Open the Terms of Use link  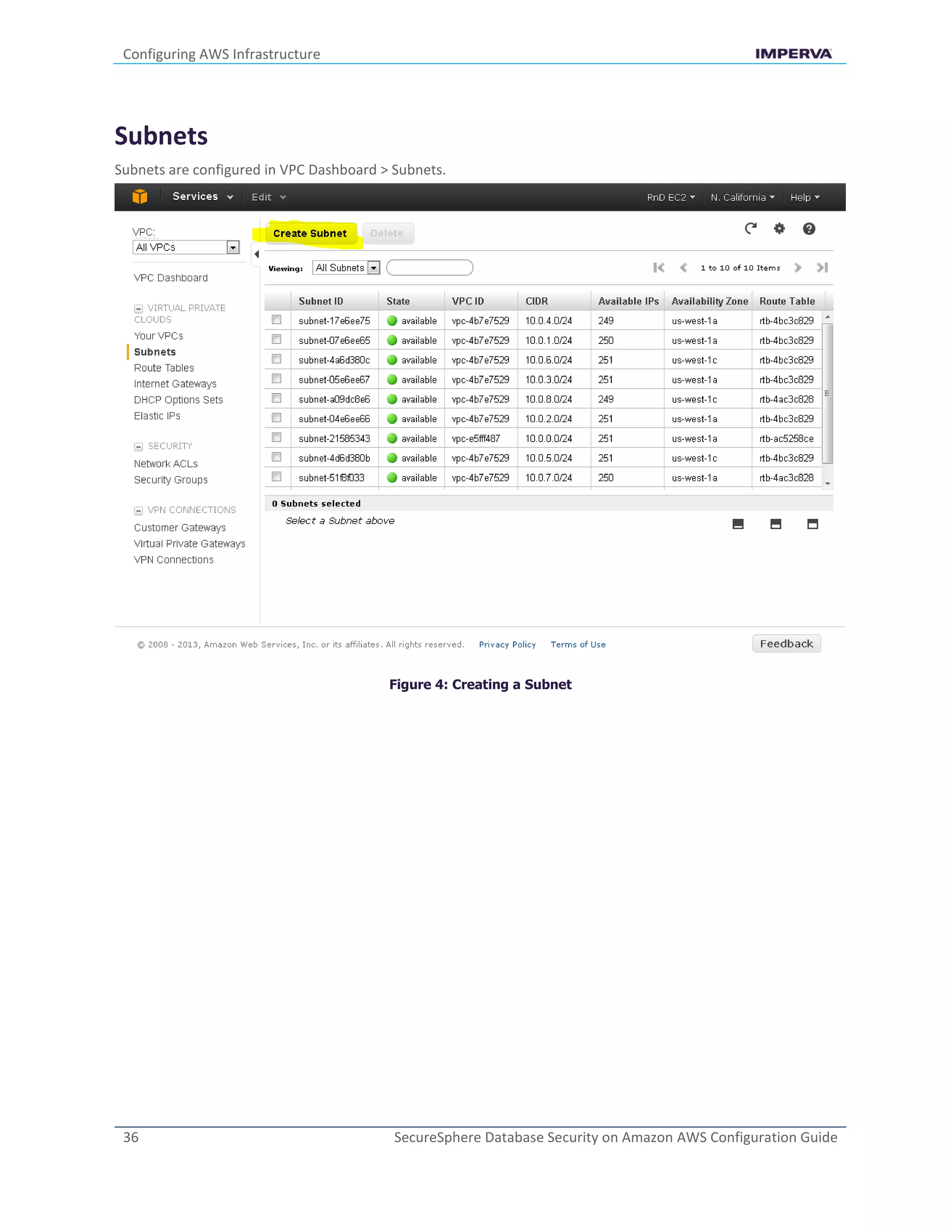click(x=578, y=645)
